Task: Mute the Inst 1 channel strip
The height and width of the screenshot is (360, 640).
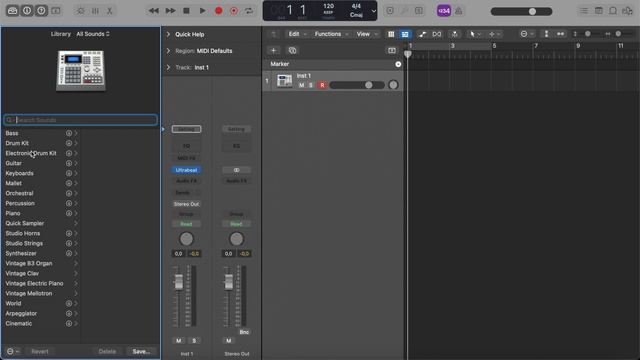Action: (179, 340)
